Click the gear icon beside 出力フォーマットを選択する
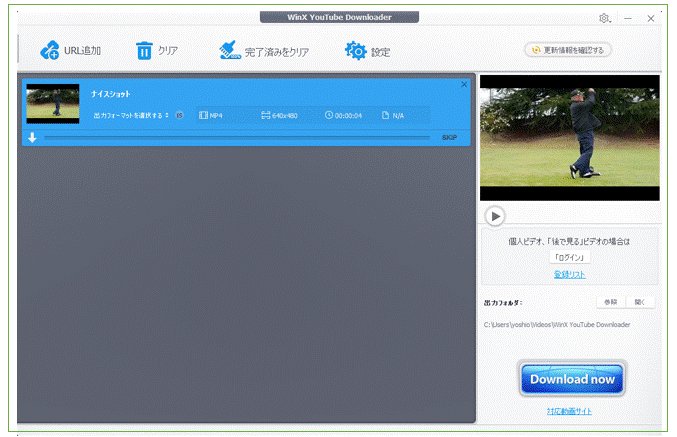Screen dimensions: 677x437 click(x=180, y=115)
